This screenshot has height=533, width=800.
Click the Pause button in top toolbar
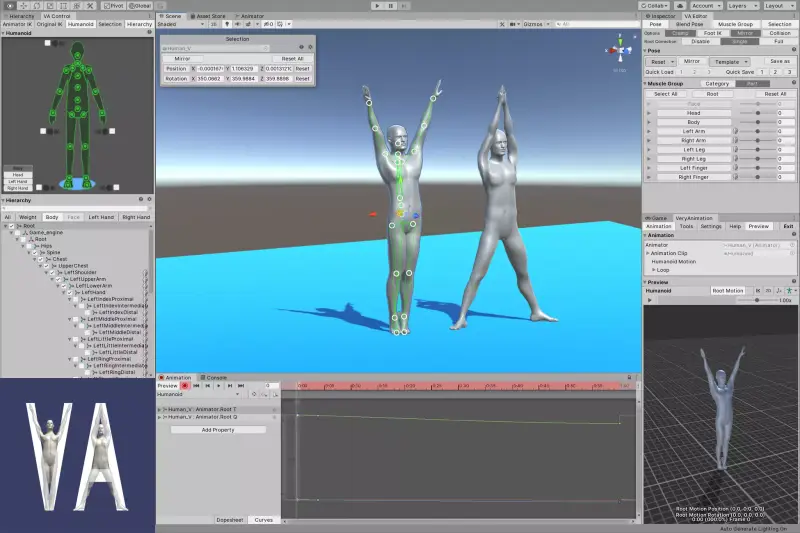coord(390,6)
